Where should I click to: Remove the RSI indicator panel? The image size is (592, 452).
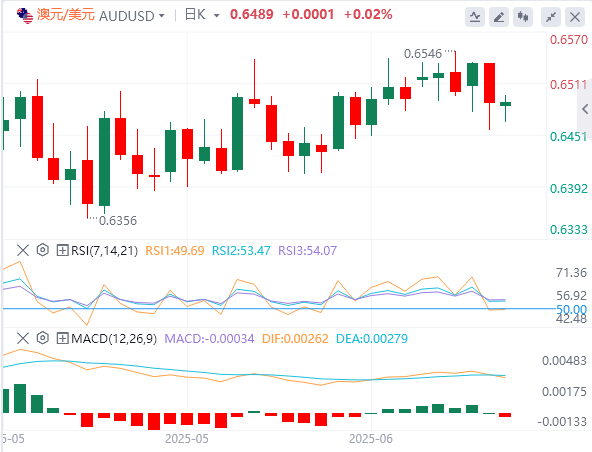pos(23,250)
